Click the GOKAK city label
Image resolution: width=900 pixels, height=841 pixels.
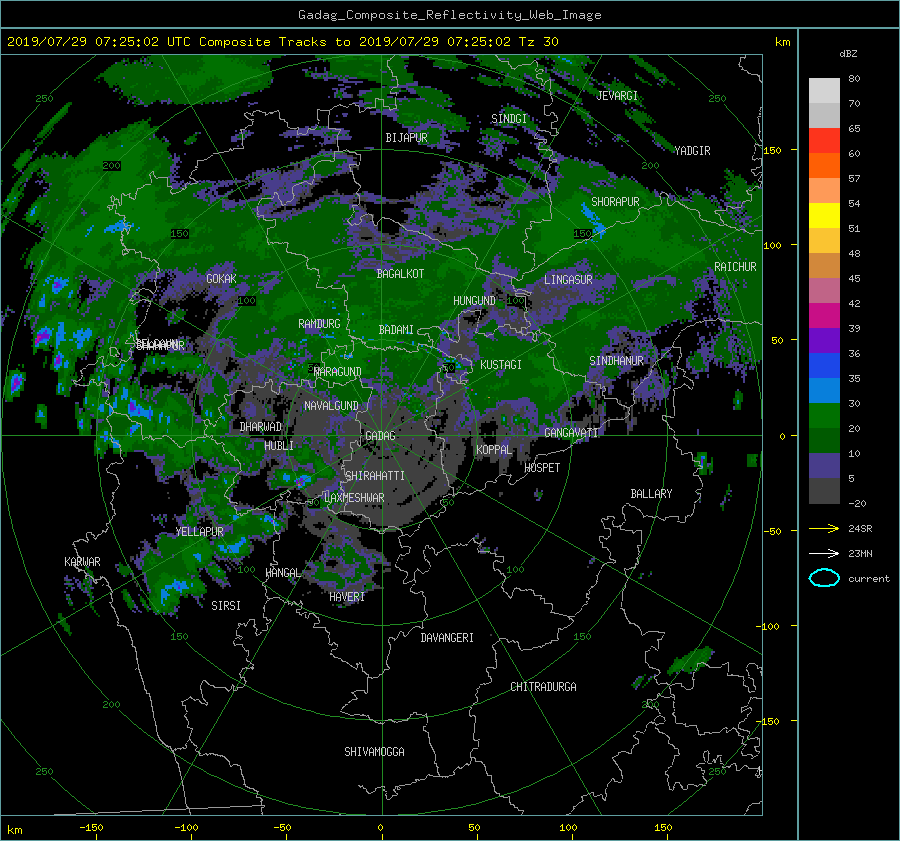(x=221, y=278)
